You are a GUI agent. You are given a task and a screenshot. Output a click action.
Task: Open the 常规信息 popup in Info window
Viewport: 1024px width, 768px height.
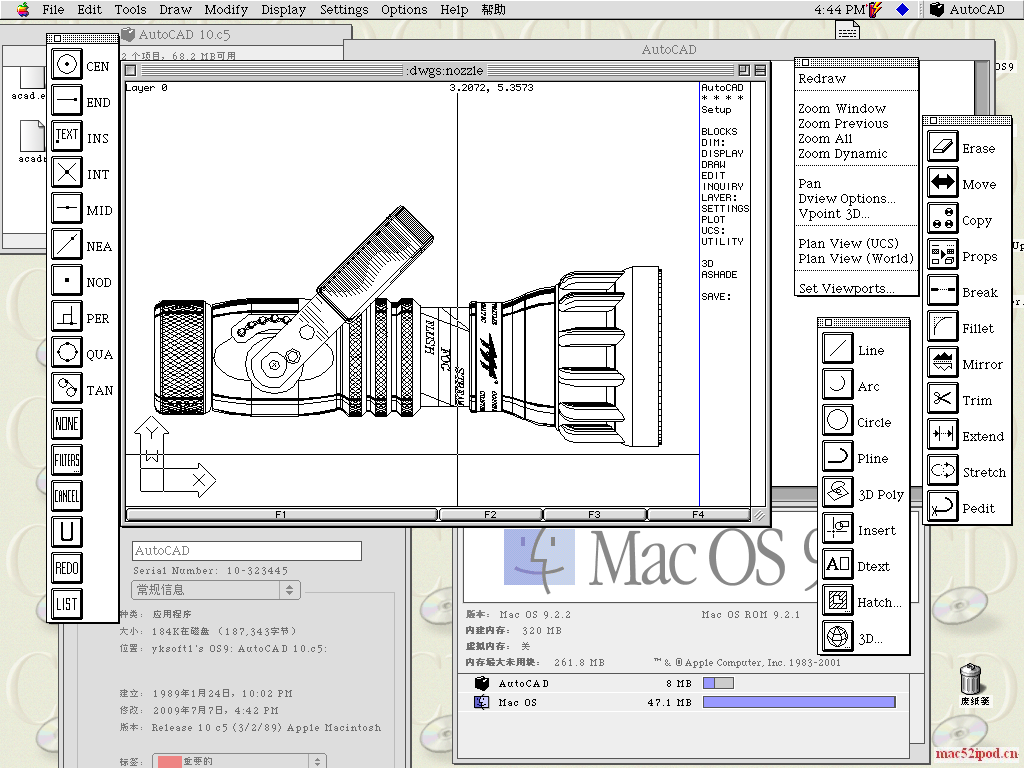216,590
